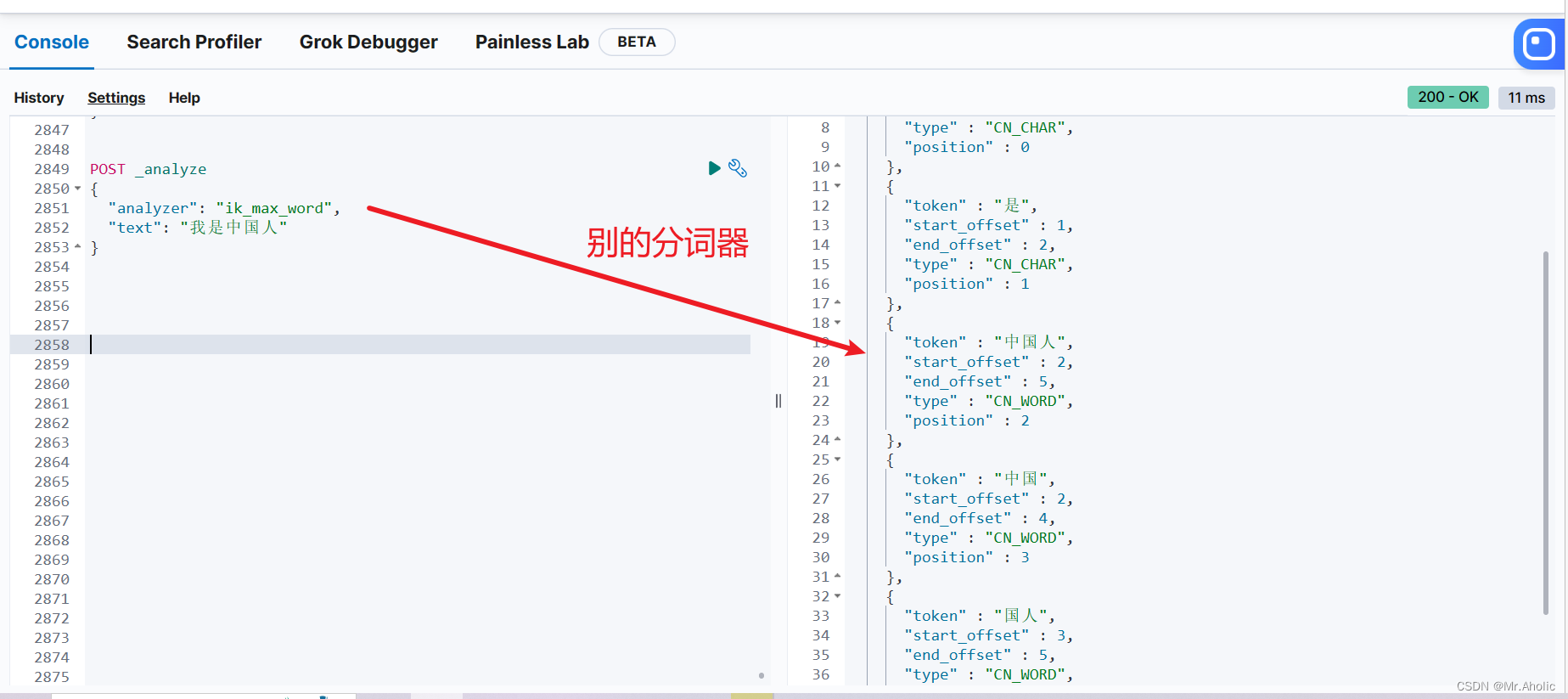Open the Painless Lab tab
This screenshot has height=699, width=1568.
click(532, 42)
